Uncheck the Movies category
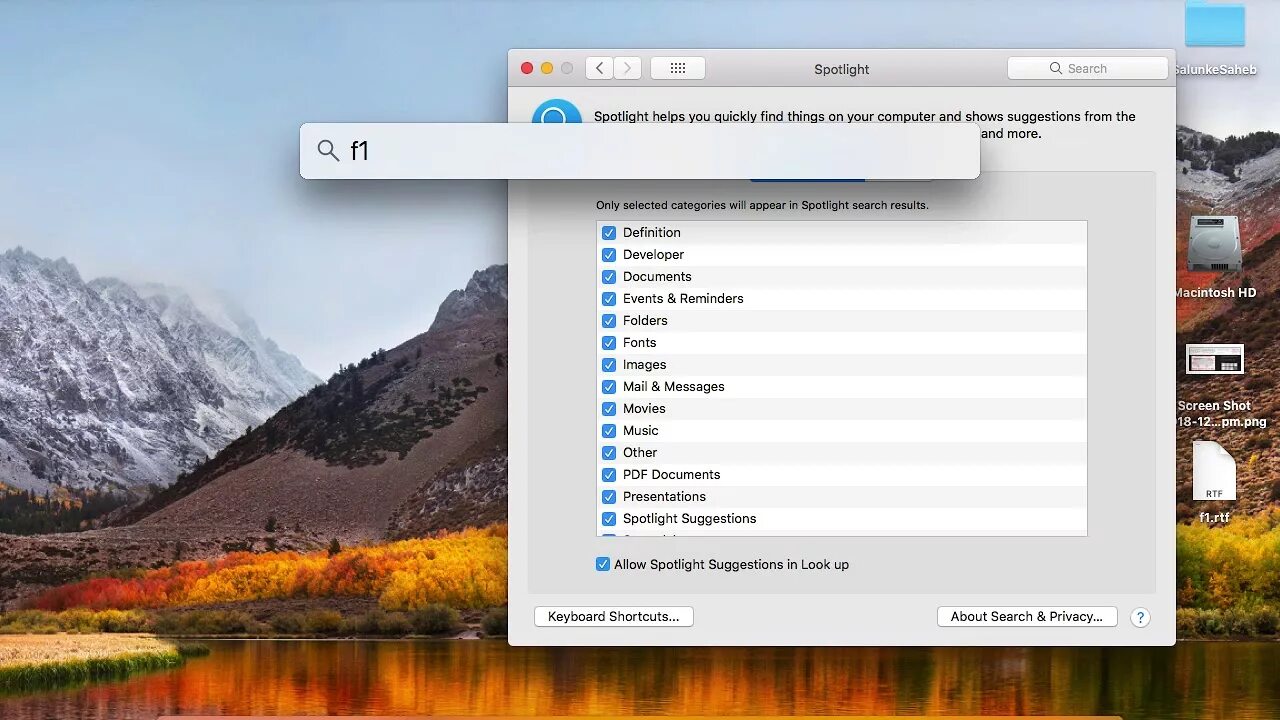 [x=609, y=409]
